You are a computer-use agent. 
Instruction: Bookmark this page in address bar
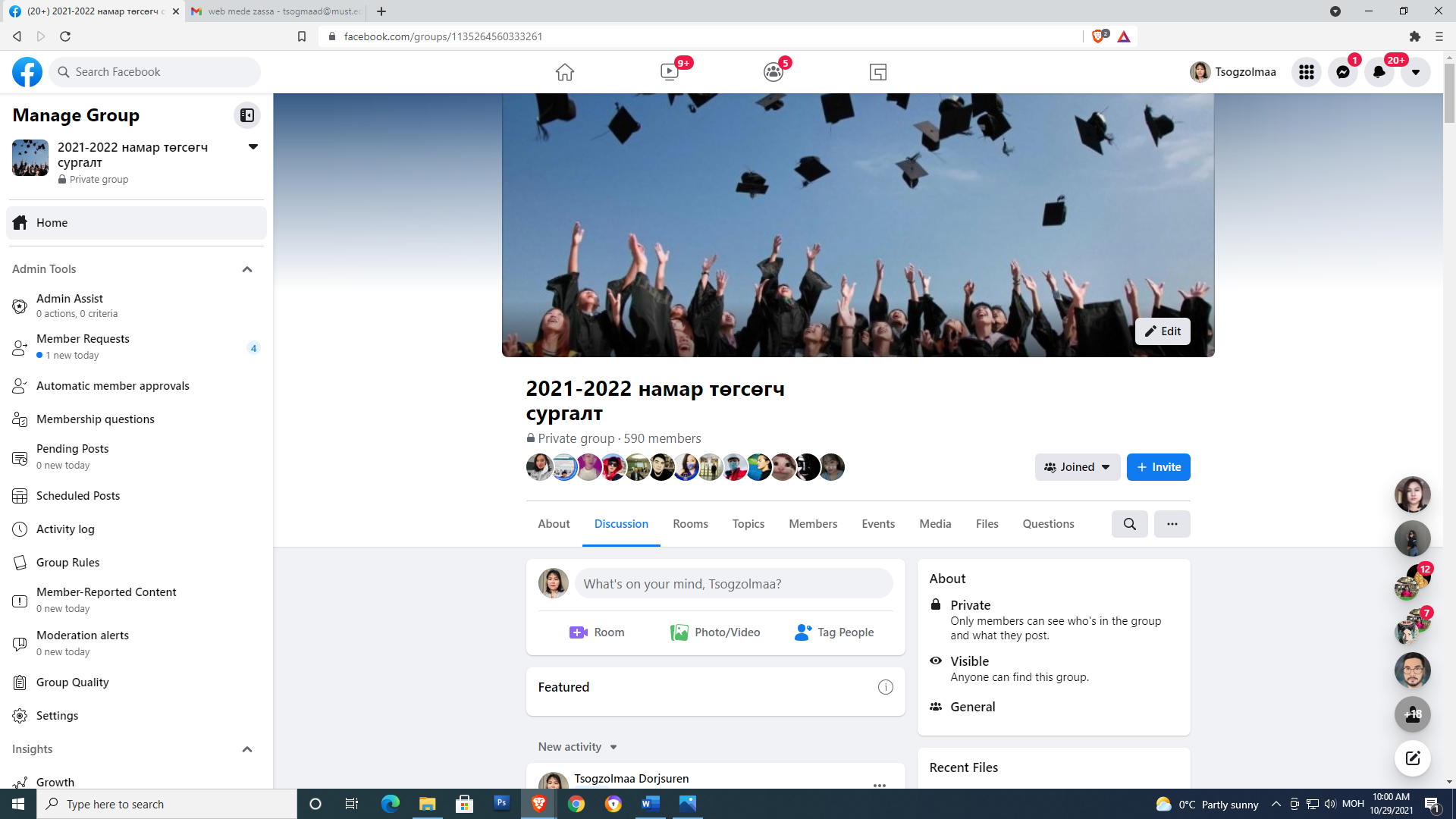(x=302, y=36)
